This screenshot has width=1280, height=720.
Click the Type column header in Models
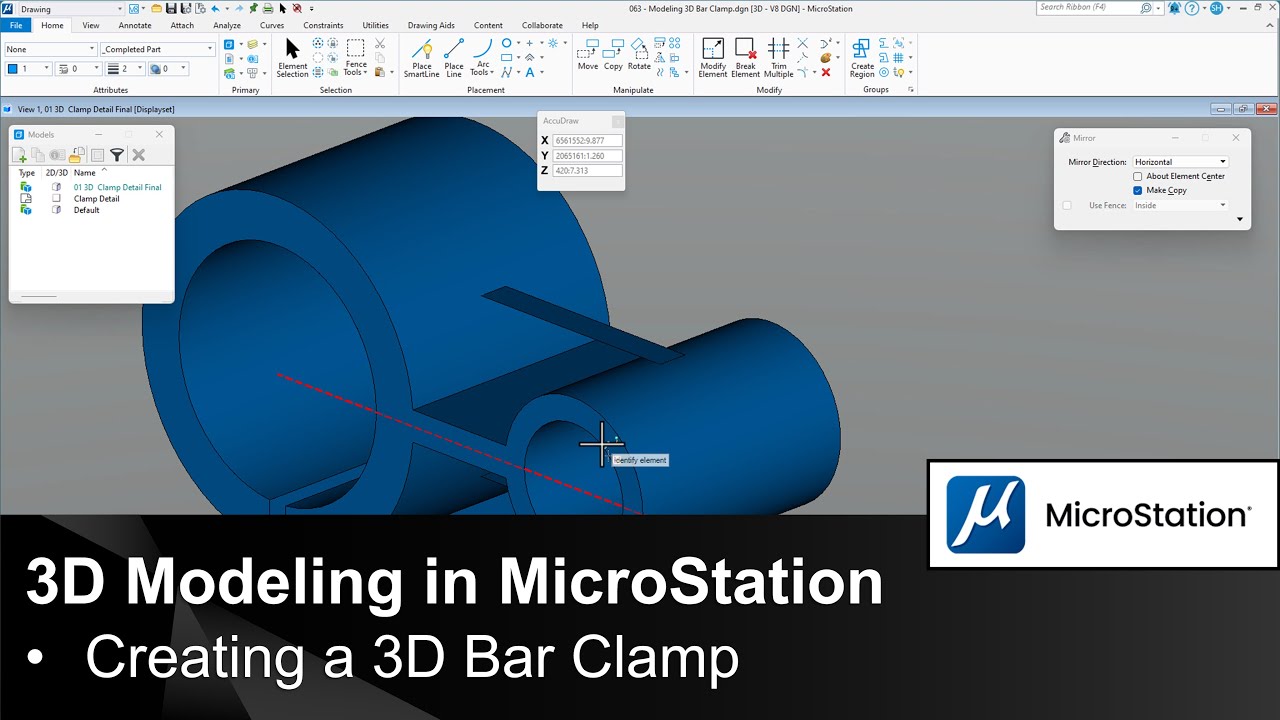pos(27,173)
